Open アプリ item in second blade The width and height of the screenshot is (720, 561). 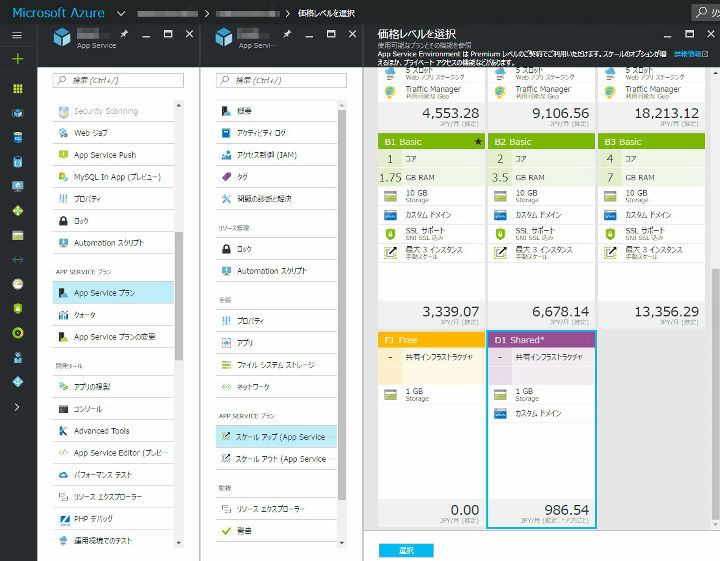pyautogui.click(x=276, y=343)
